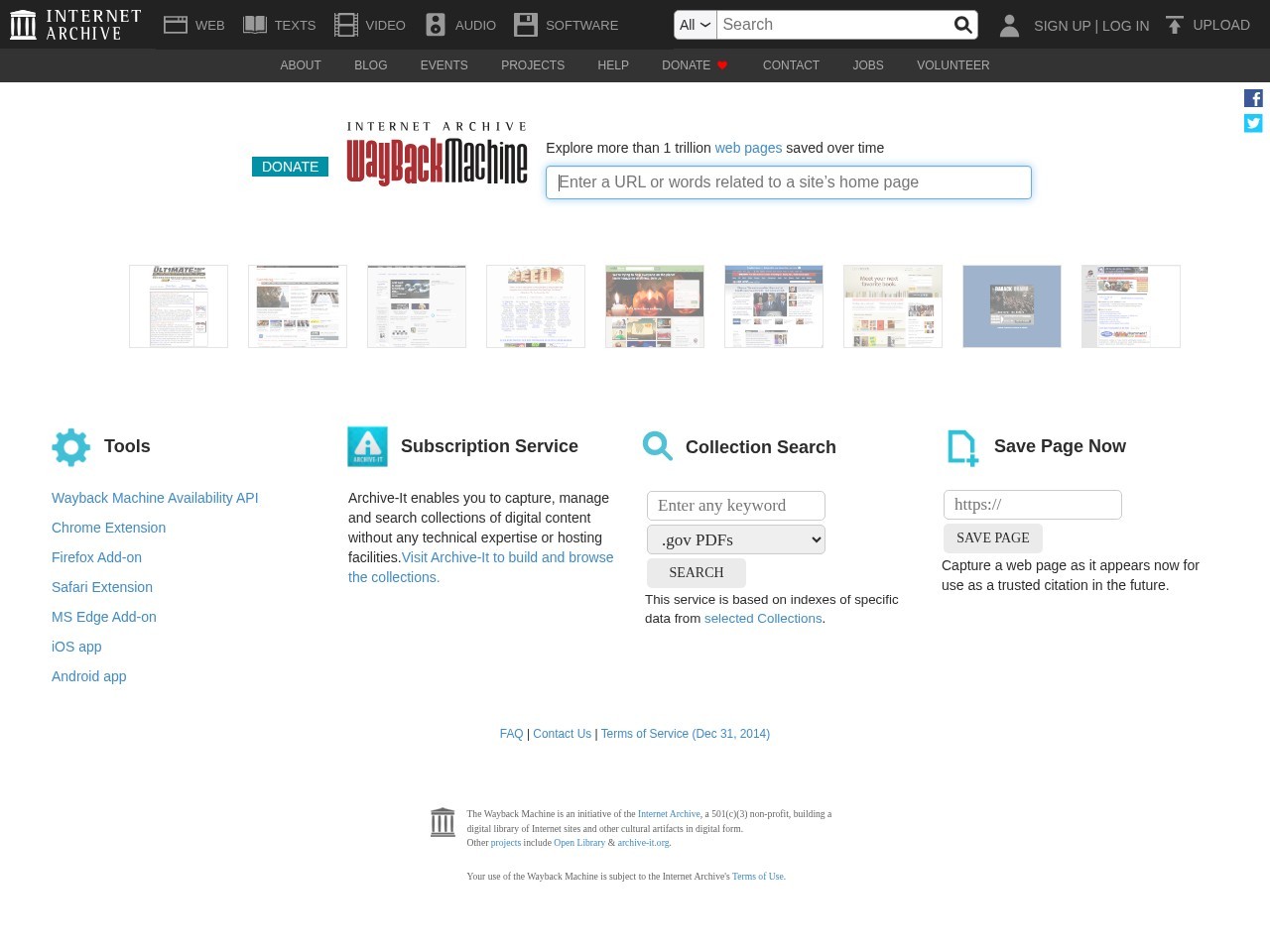Image resolution: width=1270 pixels, height=952 pixels.
Task: Click the Save Page Now document icon
Action: point(962,447)
